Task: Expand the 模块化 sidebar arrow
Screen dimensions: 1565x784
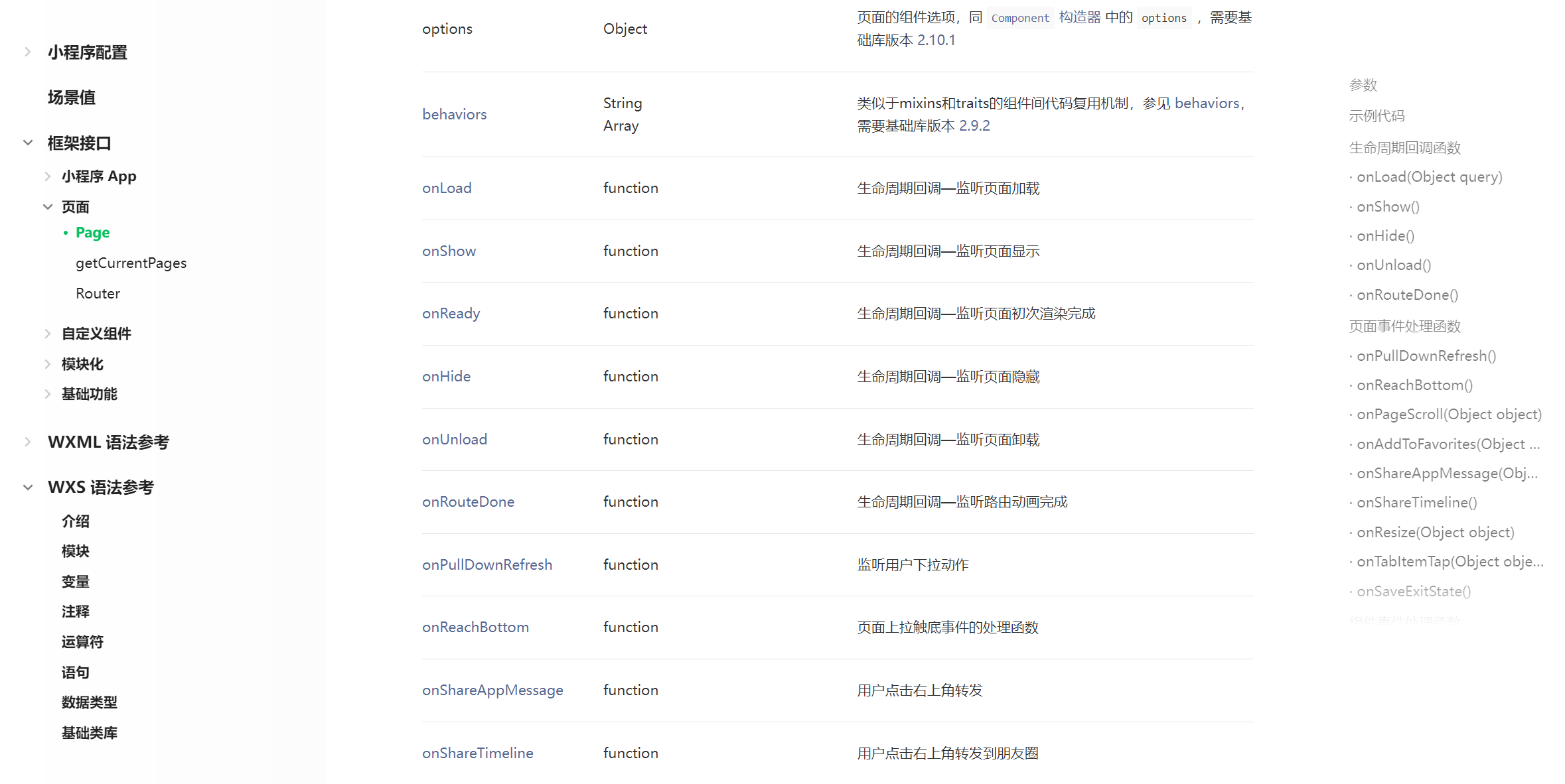Action: pyautogui.click(x=48, y=364)
